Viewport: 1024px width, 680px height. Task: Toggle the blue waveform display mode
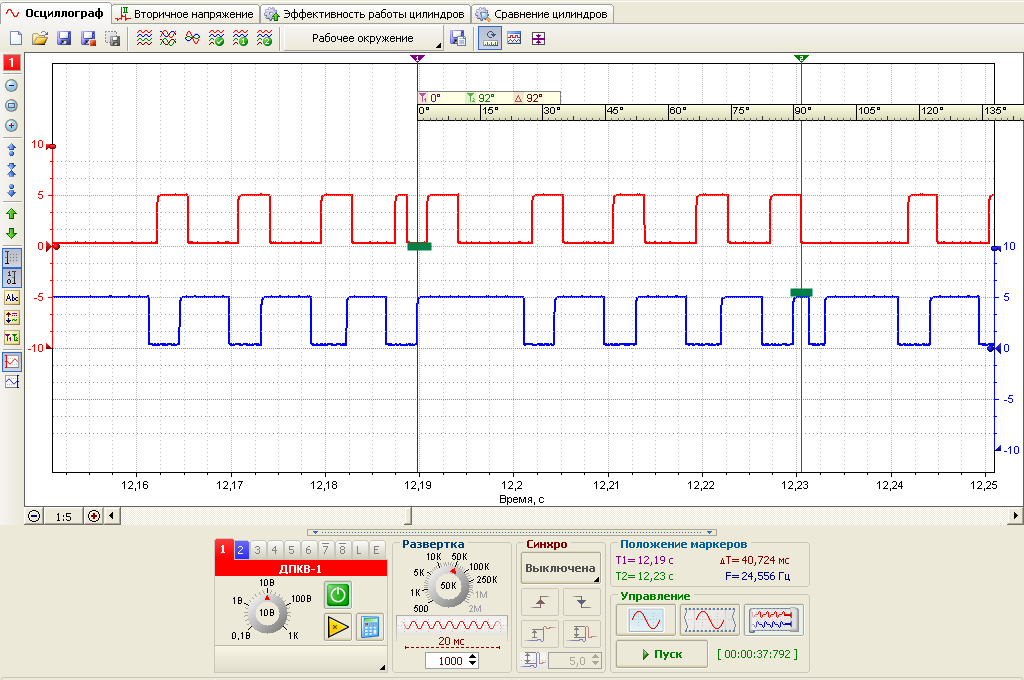pyautogui.click(x=12, y=382)
